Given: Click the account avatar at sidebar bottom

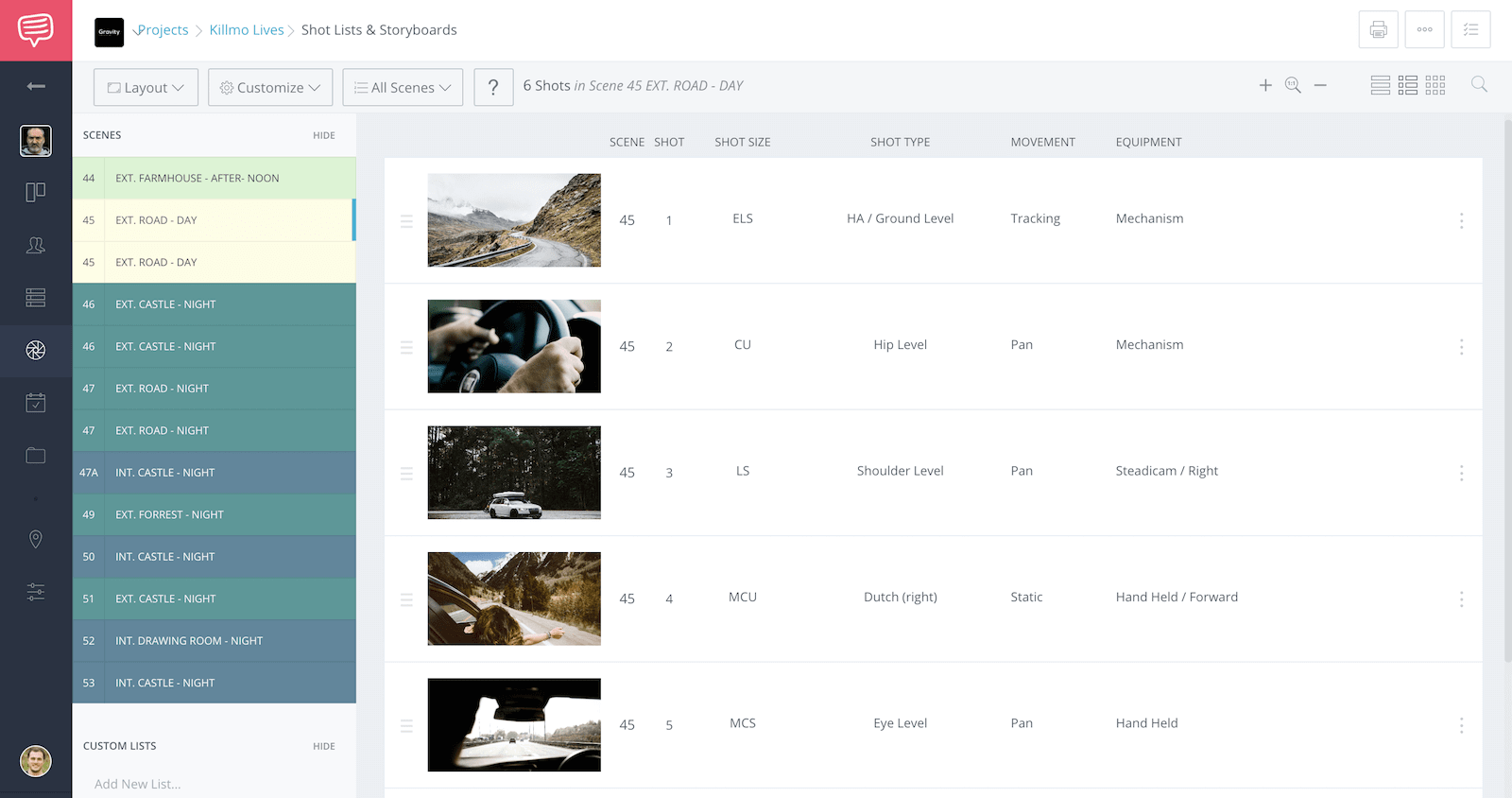Looking at the screenshot, I should tap(36, 761).
